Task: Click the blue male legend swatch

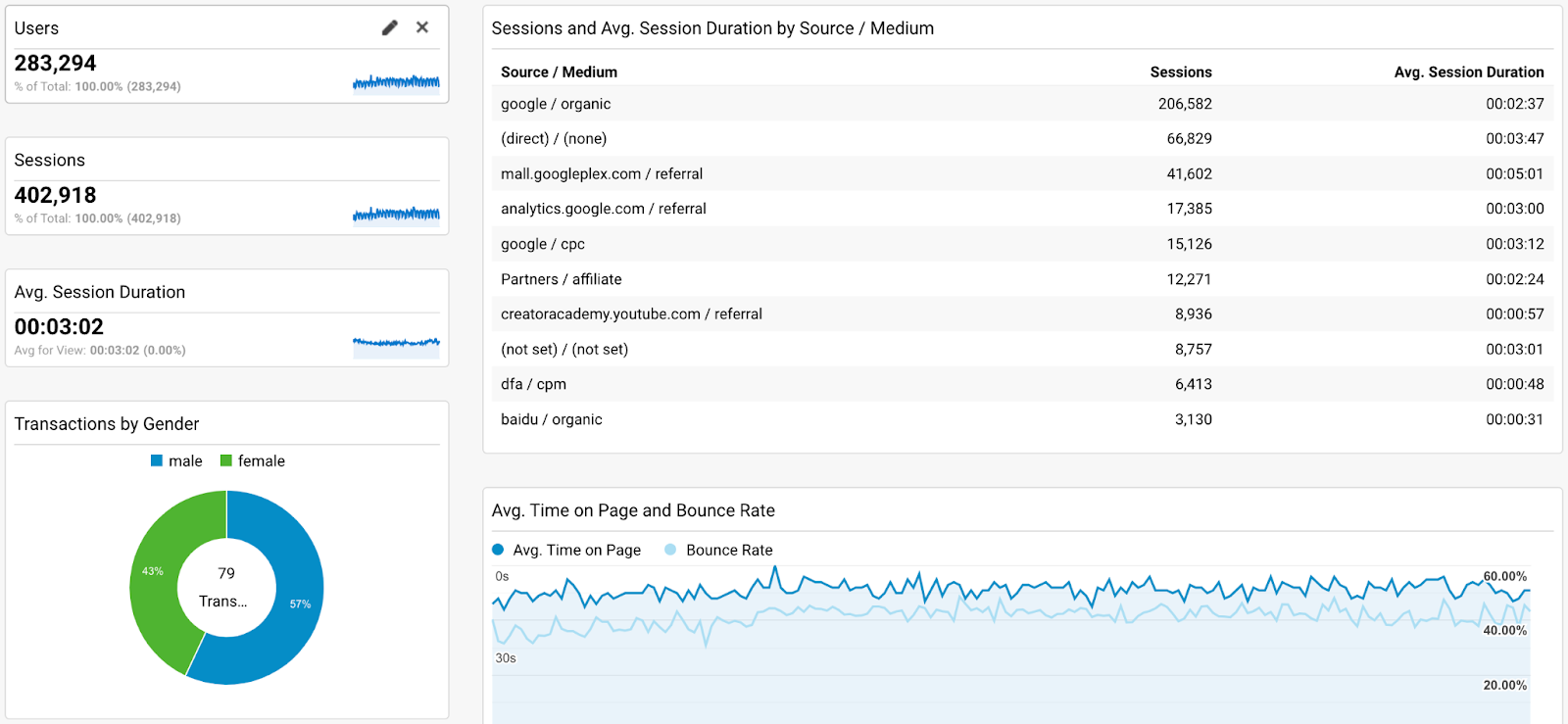Action: 157,460
